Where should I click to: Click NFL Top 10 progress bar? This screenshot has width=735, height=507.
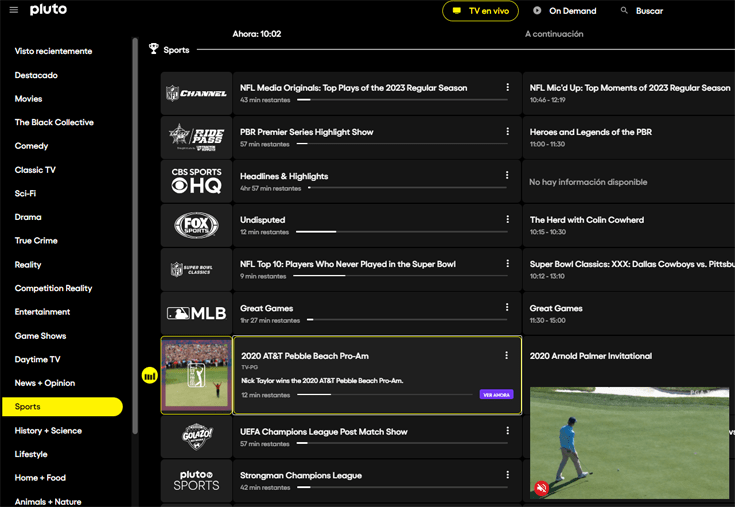pyautogui.click(x=400, y=276)
